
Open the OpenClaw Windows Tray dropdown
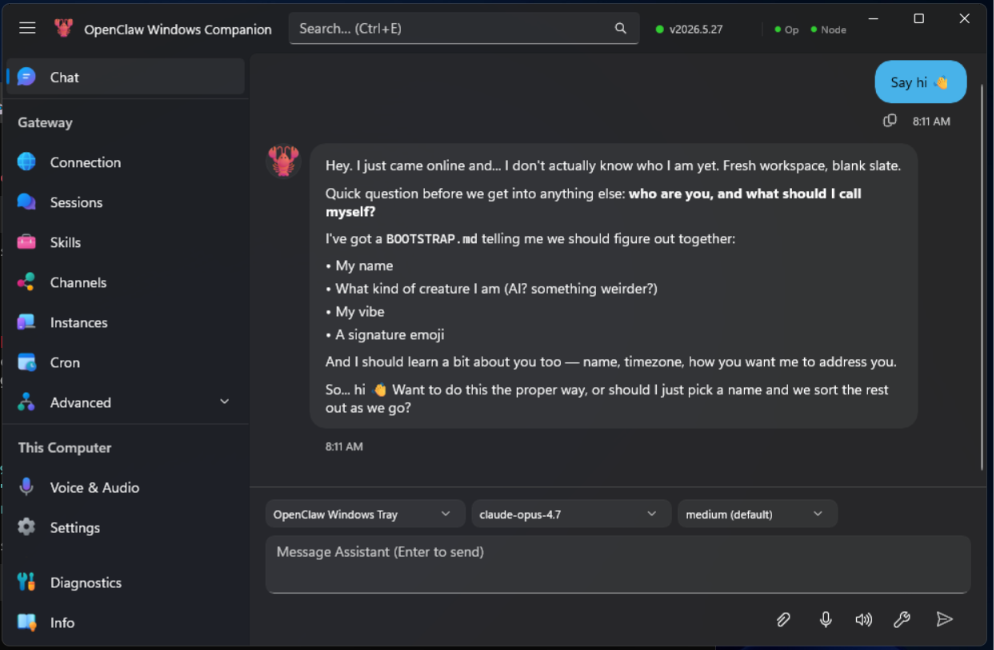click(365, 514)
